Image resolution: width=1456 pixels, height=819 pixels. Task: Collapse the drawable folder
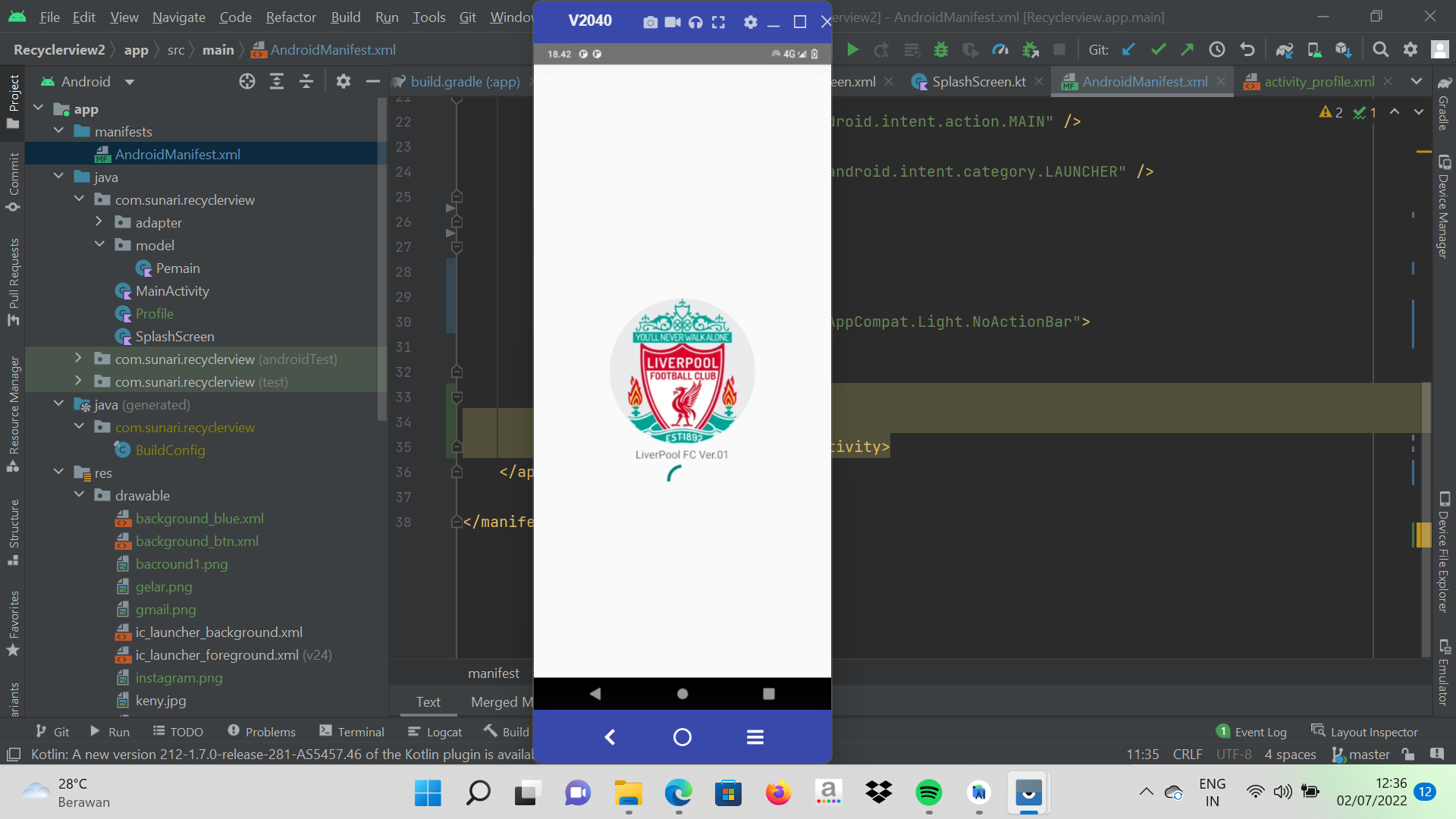[x=79, y=495]
